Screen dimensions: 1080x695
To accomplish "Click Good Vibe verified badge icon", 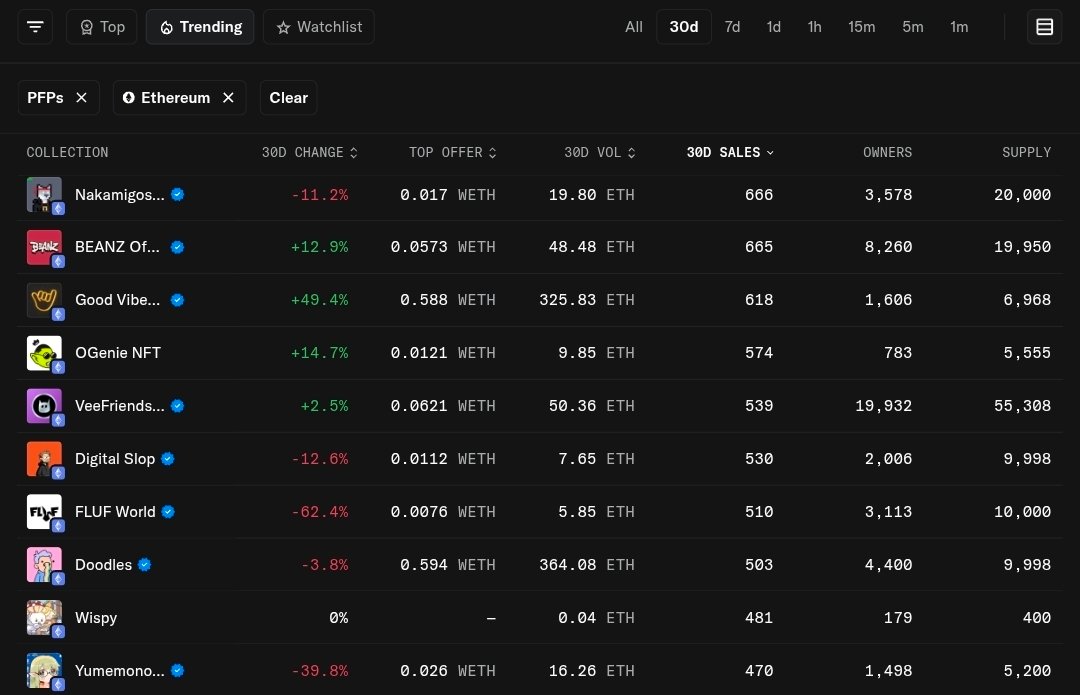I will [178, 300].
